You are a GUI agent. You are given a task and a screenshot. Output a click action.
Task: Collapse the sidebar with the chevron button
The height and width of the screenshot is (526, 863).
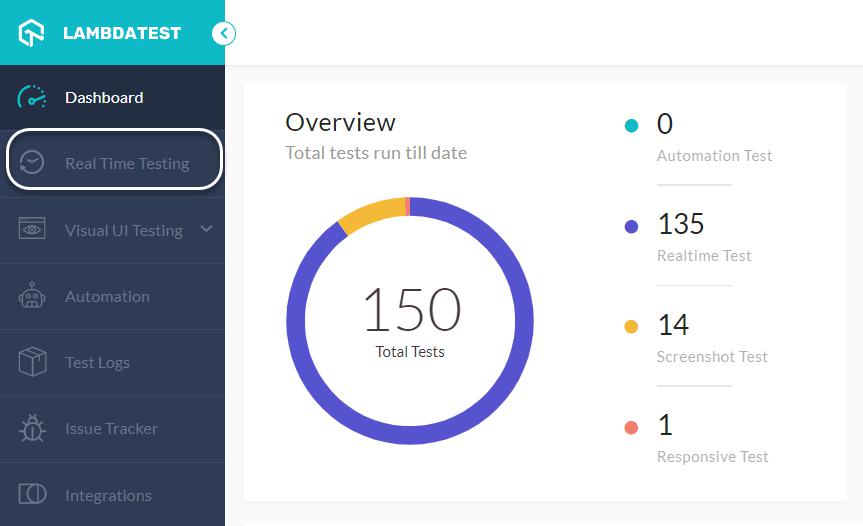point(223,33)
